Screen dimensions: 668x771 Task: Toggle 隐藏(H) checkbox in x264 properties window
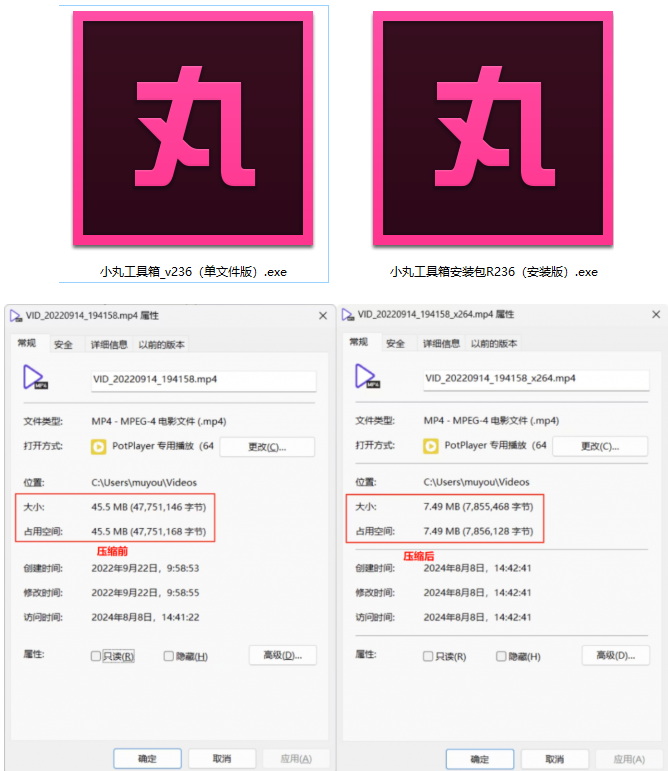click(x=501, y=656)
